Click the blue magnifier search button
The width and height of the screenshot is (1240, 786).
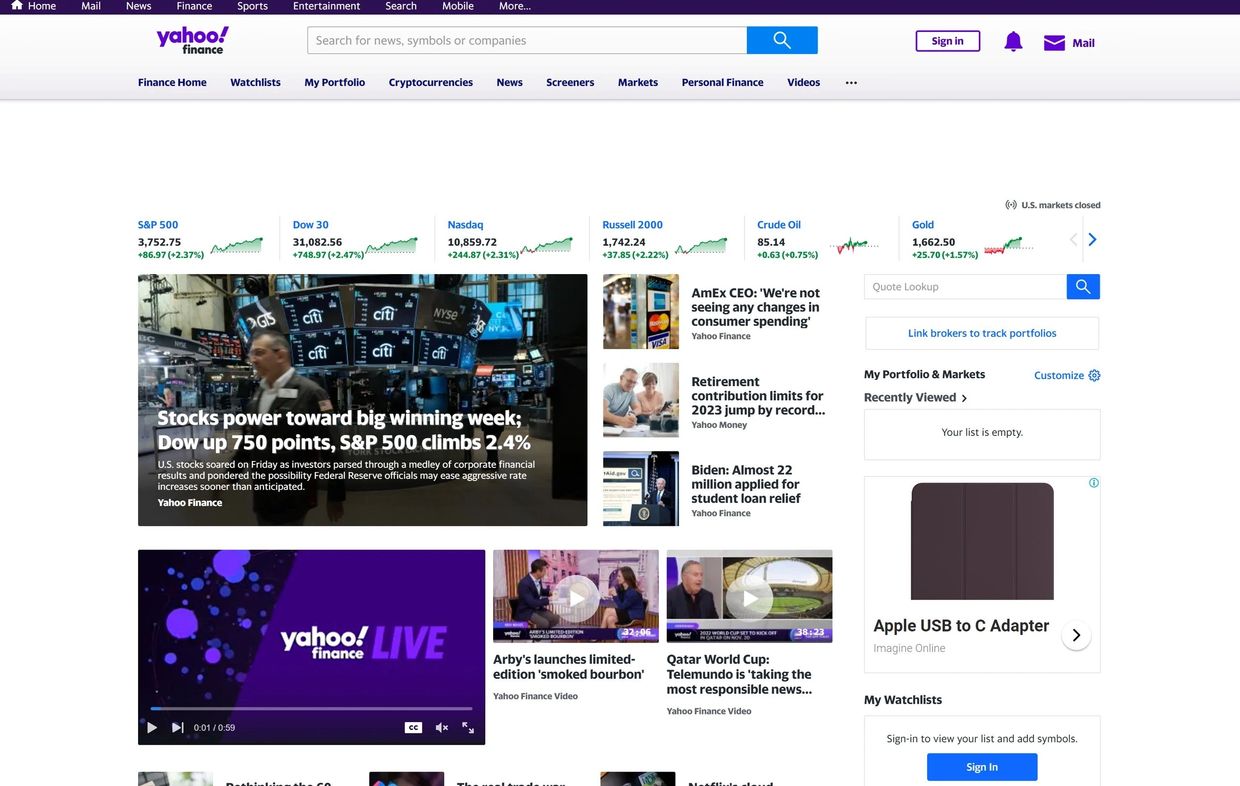781,40
